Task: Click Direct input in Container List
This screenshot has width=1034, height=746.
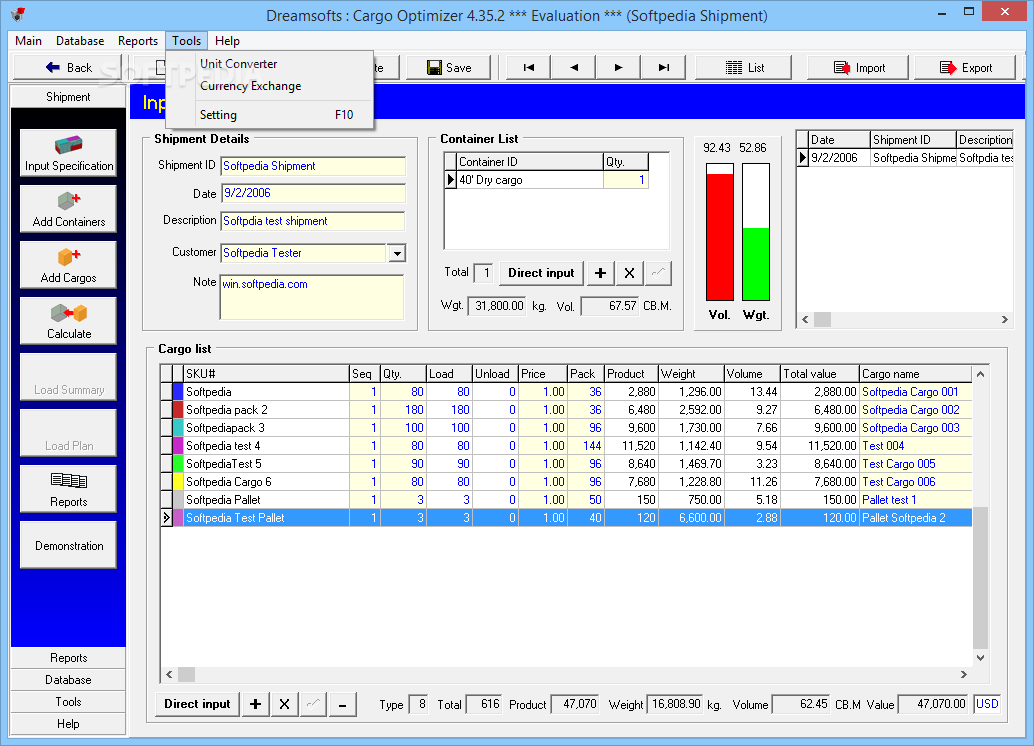Action: pyautogui.click(x=541, y=273)
